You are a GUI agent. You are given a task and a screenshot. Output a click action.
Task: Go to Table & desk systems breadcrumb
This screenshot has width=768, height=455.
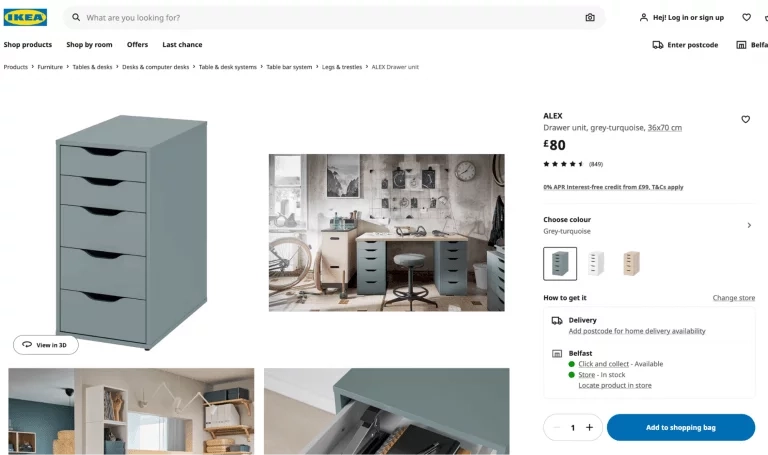click(x=228, y=67)
